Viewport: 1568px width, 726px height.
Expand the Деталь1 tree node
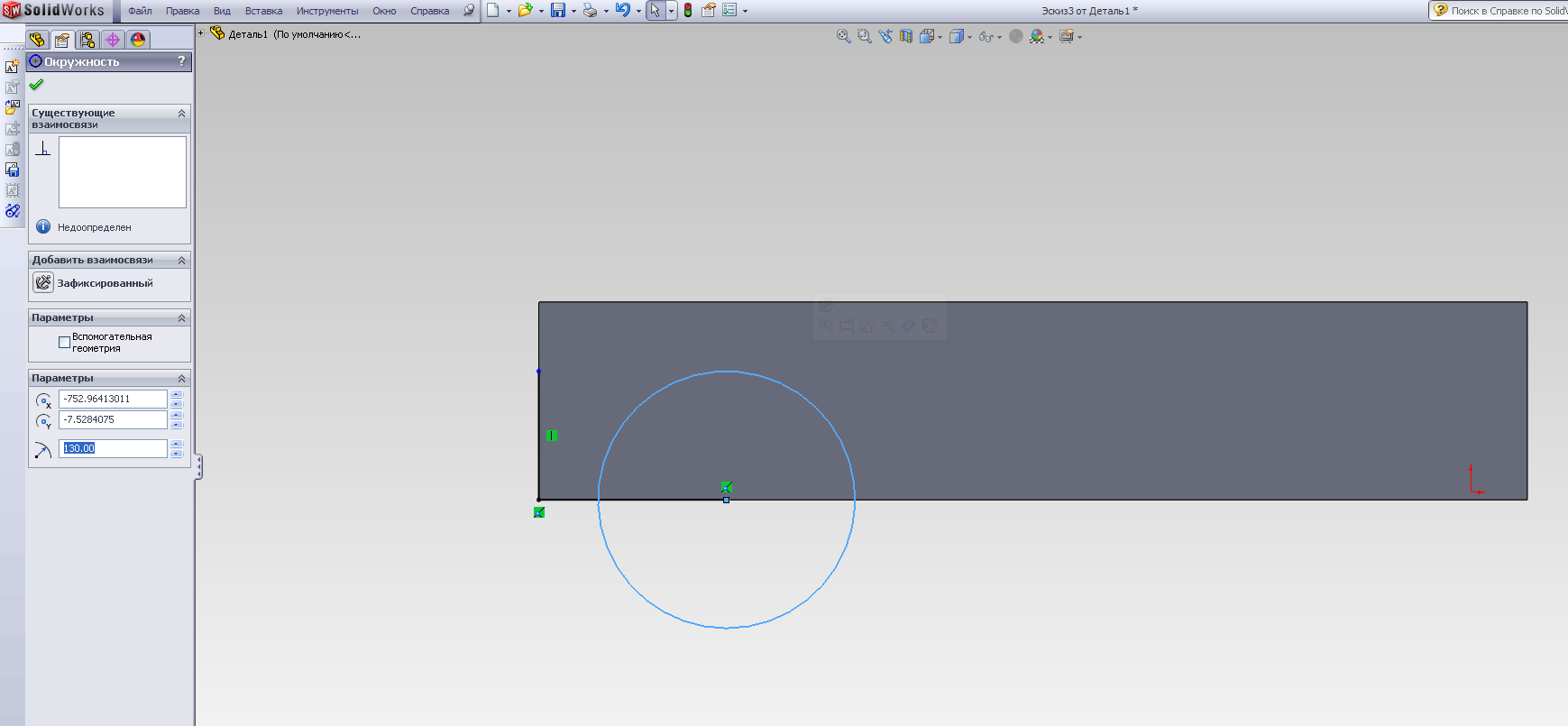(x=201, y=33)
